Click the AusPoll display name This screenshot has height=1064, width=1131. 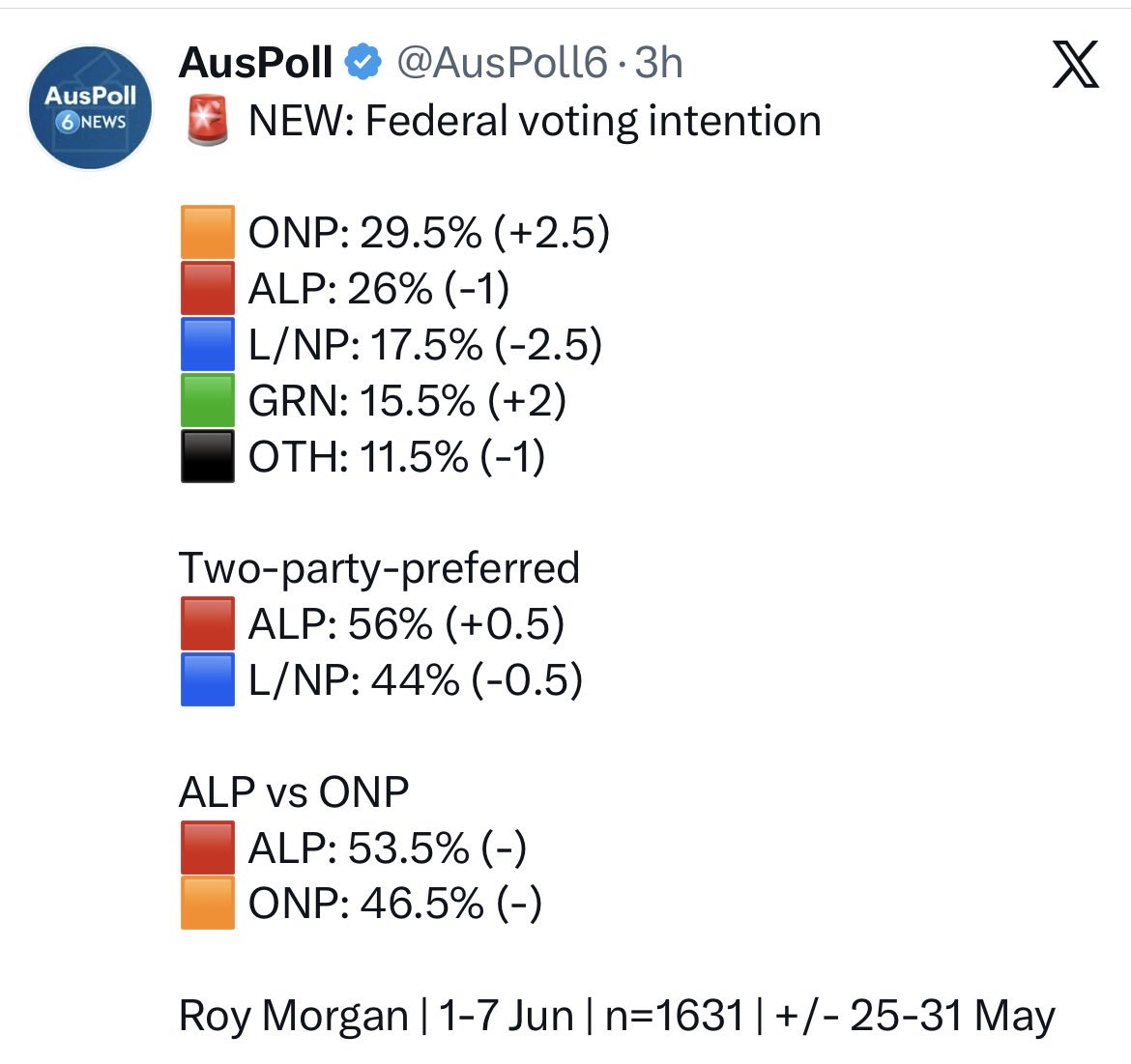click(x=255, y=63)
